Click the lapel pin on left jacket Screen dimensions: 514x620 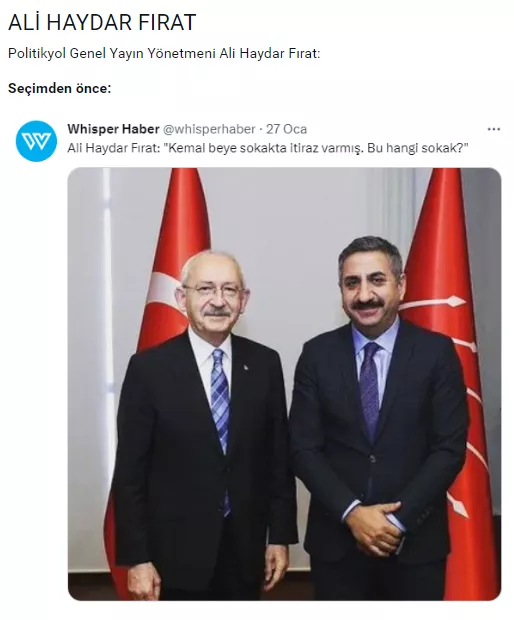click(x=245, y=367)
